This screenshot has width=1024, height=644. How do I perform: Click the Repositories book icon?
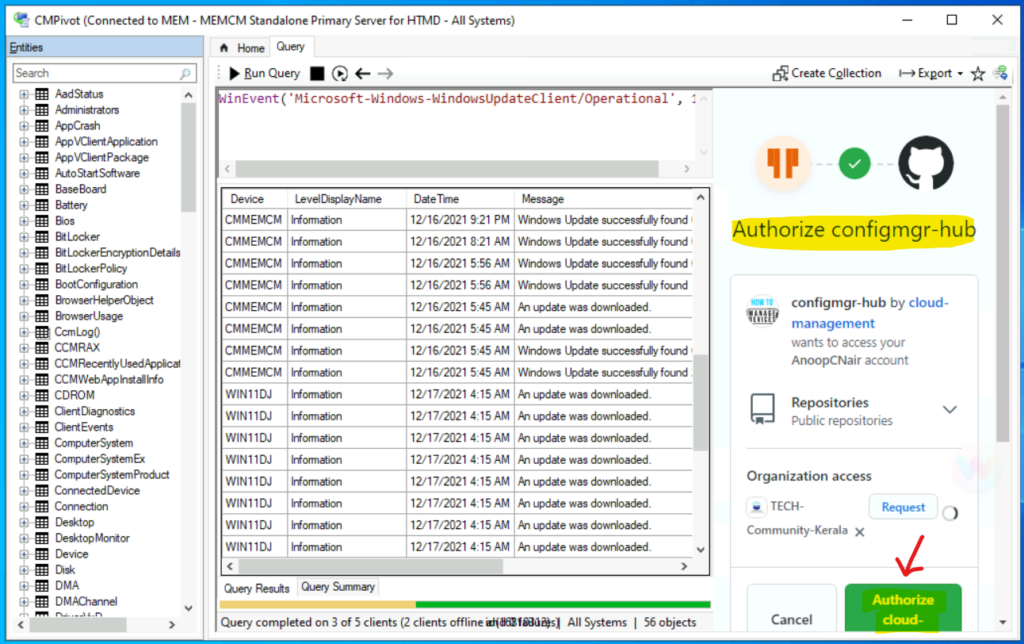coord(762,410)
